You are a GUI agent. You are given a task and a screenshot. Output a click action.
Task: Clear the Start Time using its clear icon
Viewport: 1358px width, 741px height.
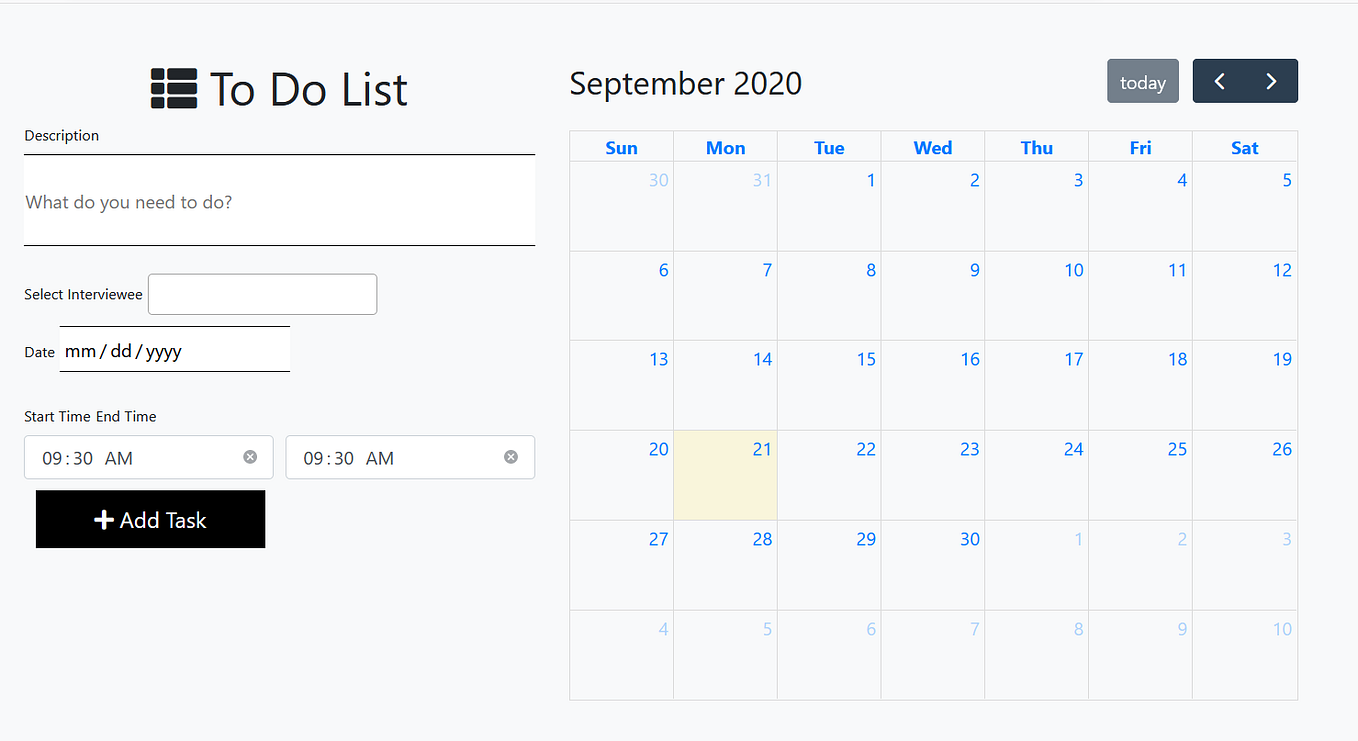[250, 457]
